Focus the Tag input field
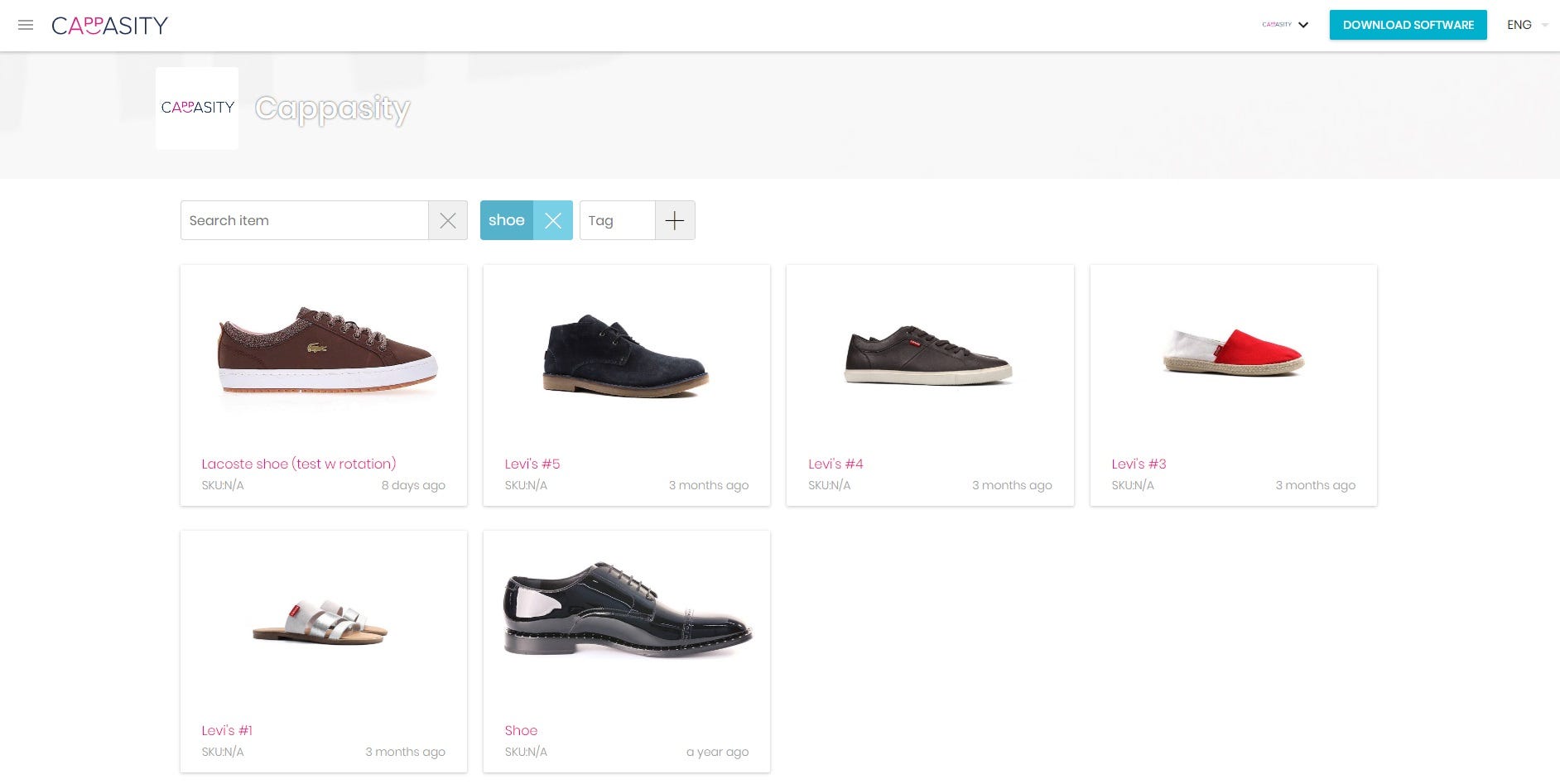Image resolution: width=1560 pixels, height=784 pixels. [x=618, y=220]
